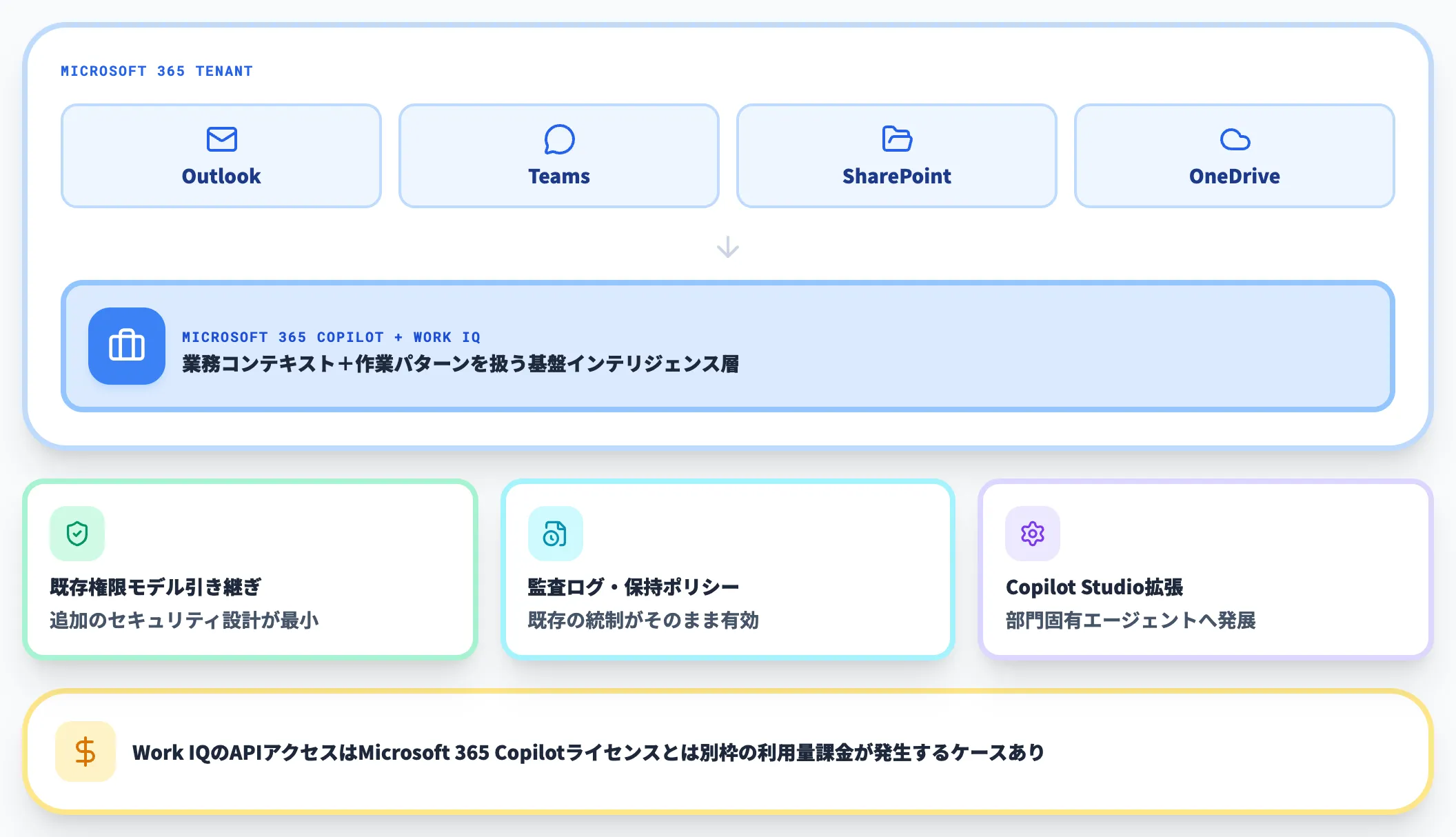Viewport: 1456px width, 837px height.
Task: Click the Outlook envelope icon
Action: (221, 139)
